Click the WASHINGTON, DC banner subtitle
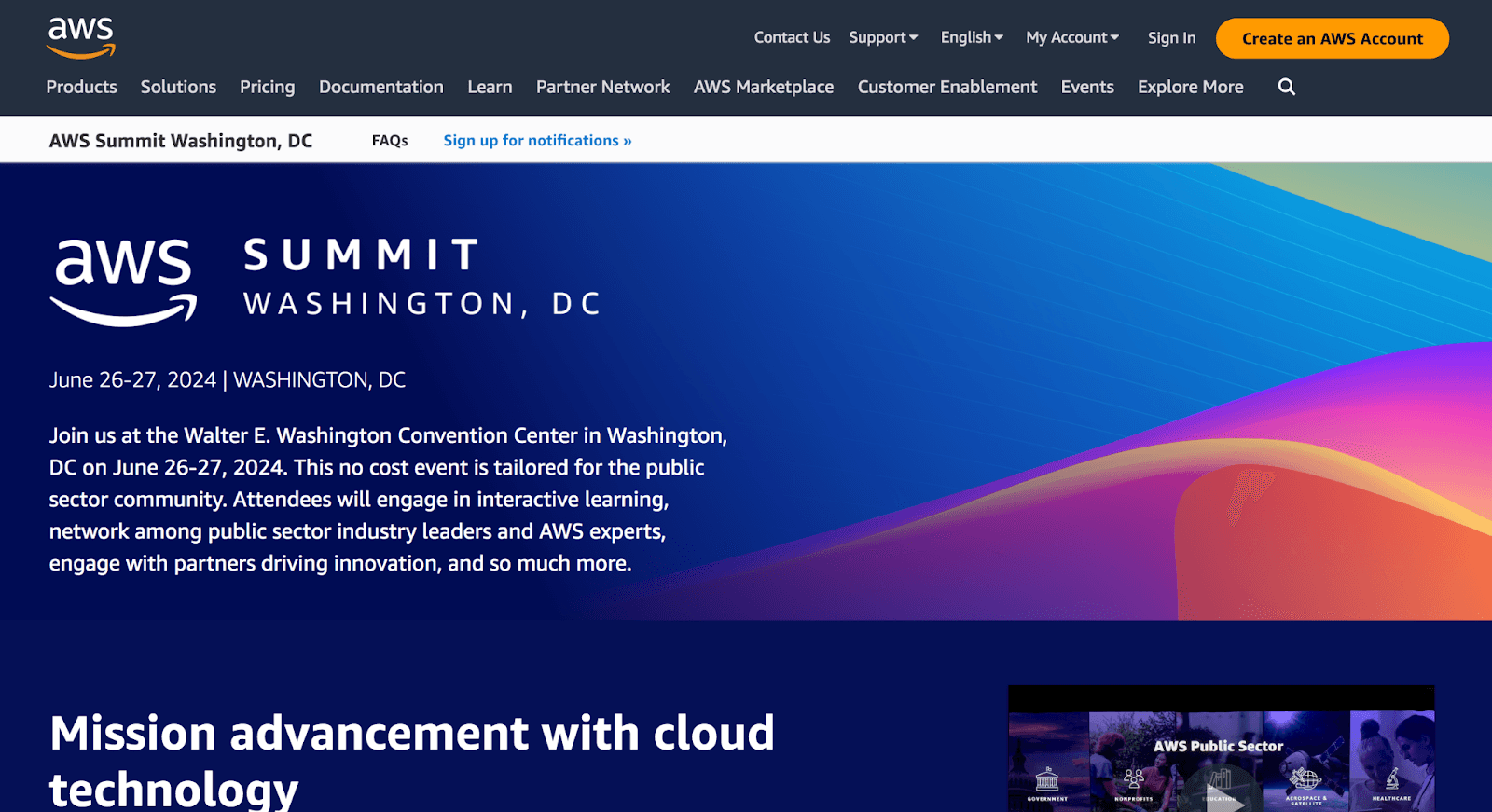This screenshot has width=1492, height=812. tap(421, 304)
